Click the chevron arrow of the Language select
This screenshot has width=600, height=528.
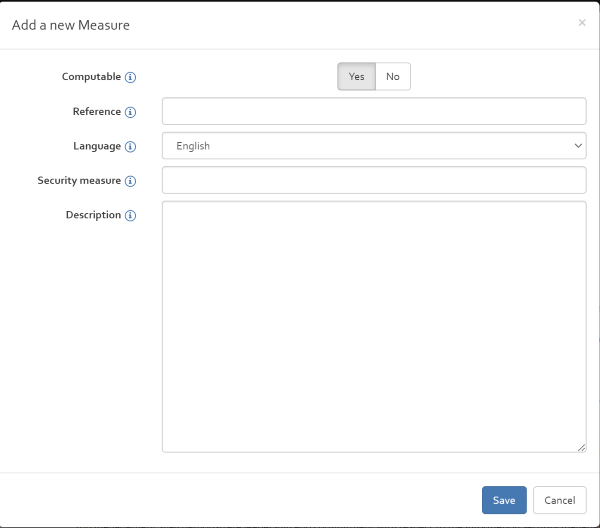click(578, 146)
